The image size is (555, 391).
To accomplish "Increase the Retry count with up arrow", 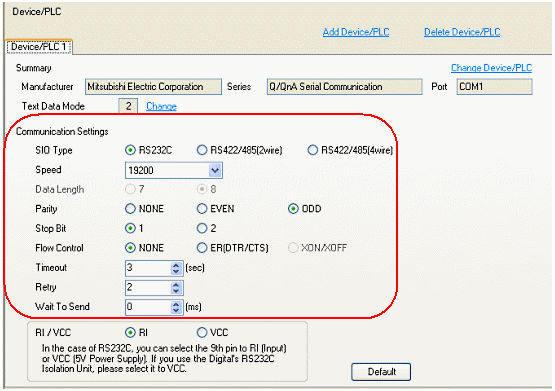I will [x=176, y=284].
